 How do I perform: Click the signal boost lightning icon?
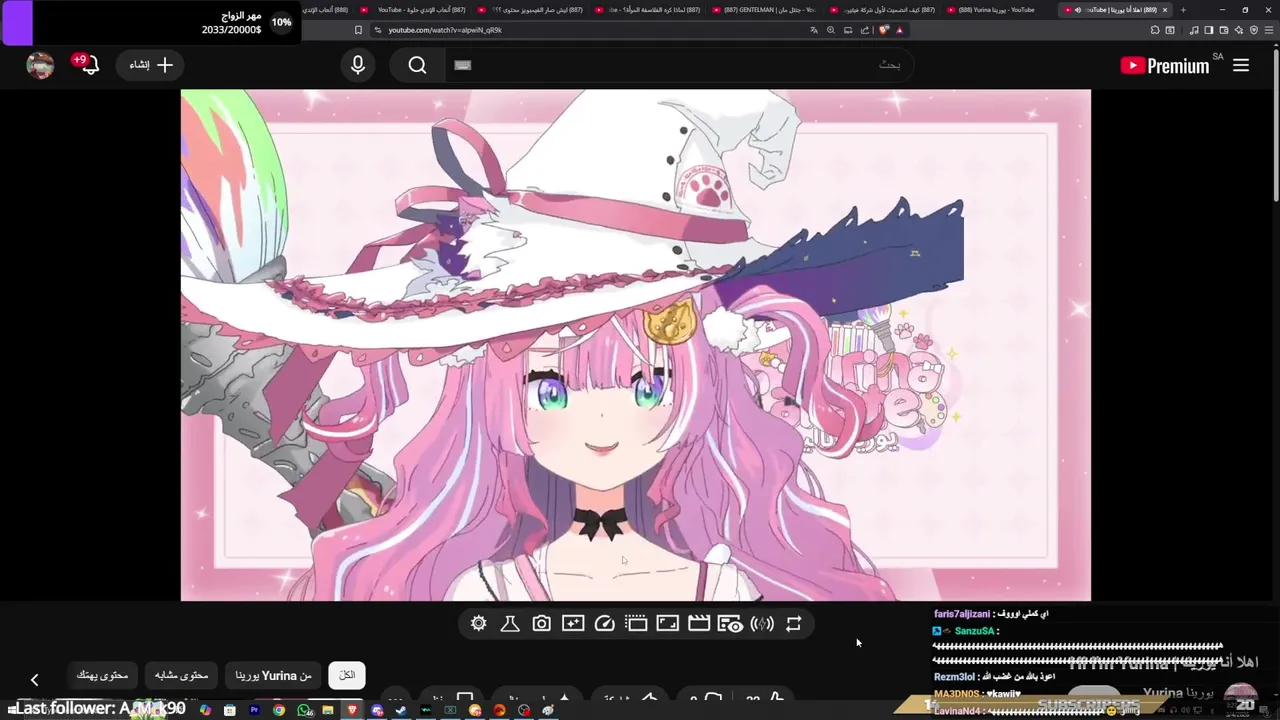(762, 624)
